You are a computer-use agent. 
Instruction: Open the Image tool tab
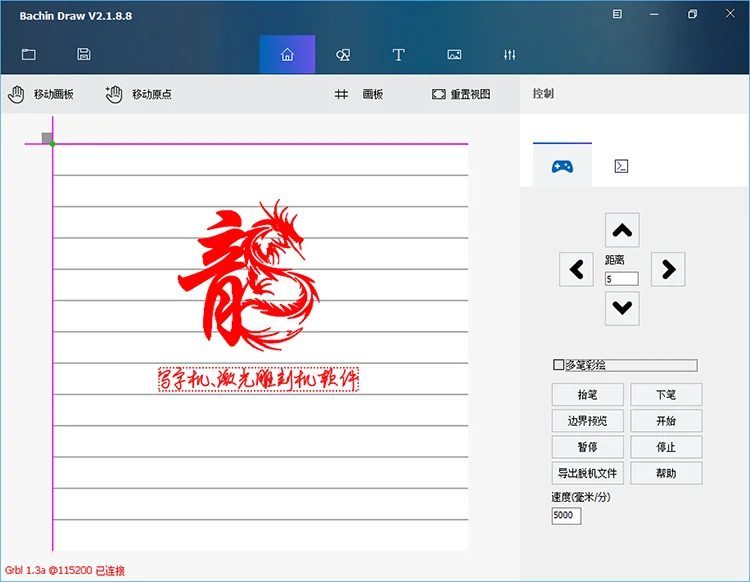pos(454,55)
